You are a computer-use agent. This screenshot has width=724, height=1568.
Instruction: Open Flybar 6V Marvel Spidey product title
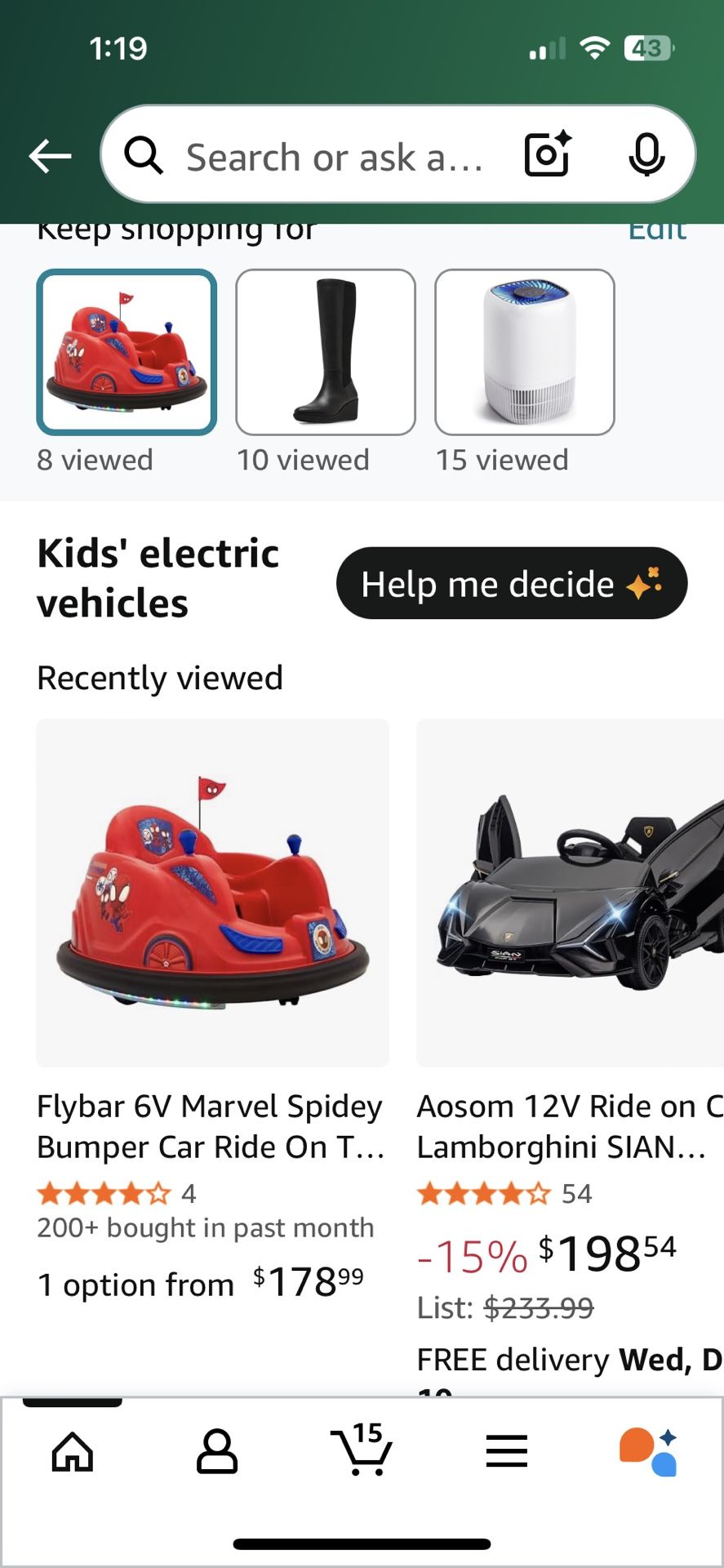[211, 1126]
